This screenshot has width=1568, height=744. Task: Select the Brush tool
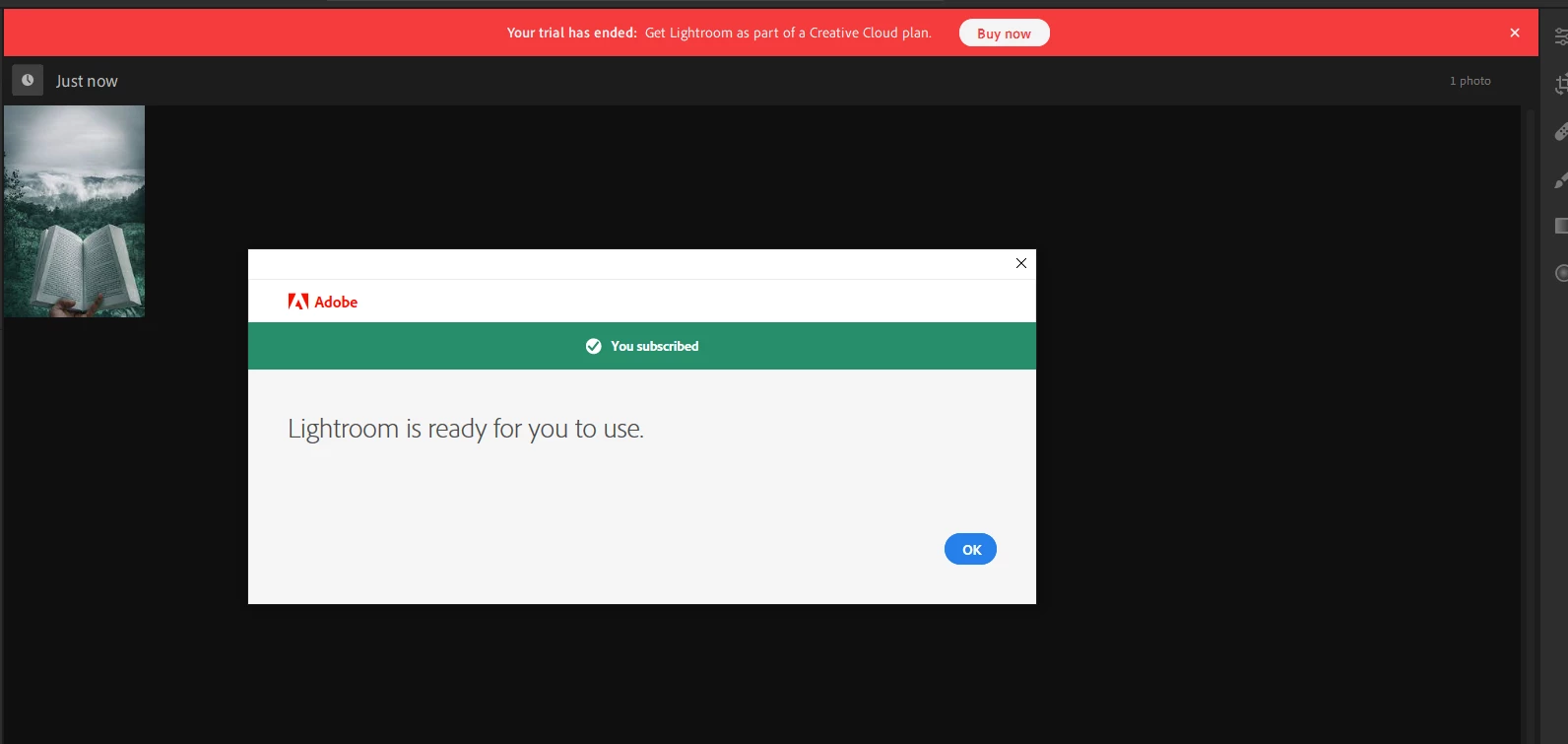pos(1560,179)
